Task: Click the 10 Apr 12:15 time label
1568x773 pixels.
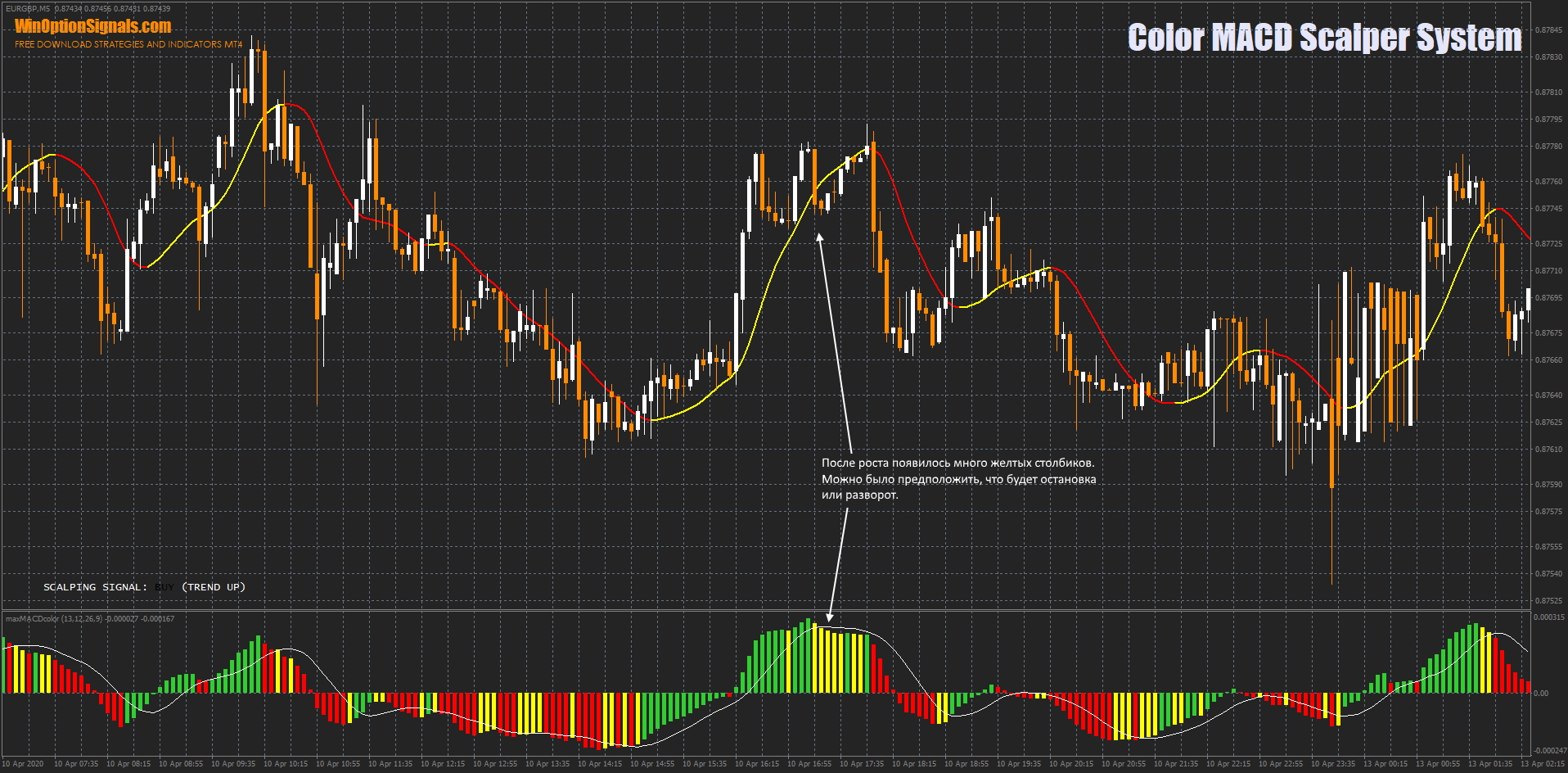Action: pyautogui.click(x=443, y=764)
